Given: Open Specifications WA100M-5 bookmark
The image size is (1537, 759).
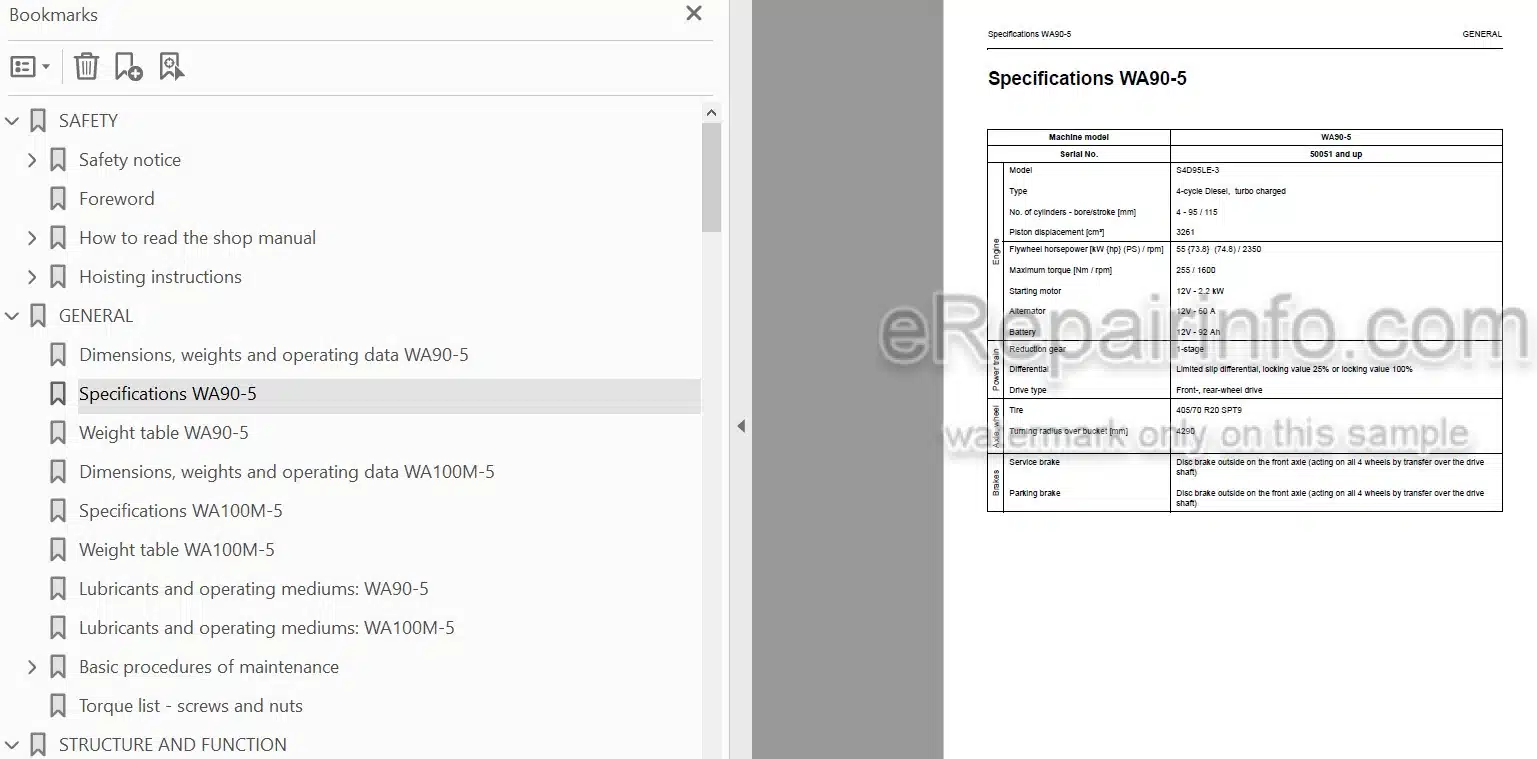Looking at the screenshot, I should (x=181, y=511).
